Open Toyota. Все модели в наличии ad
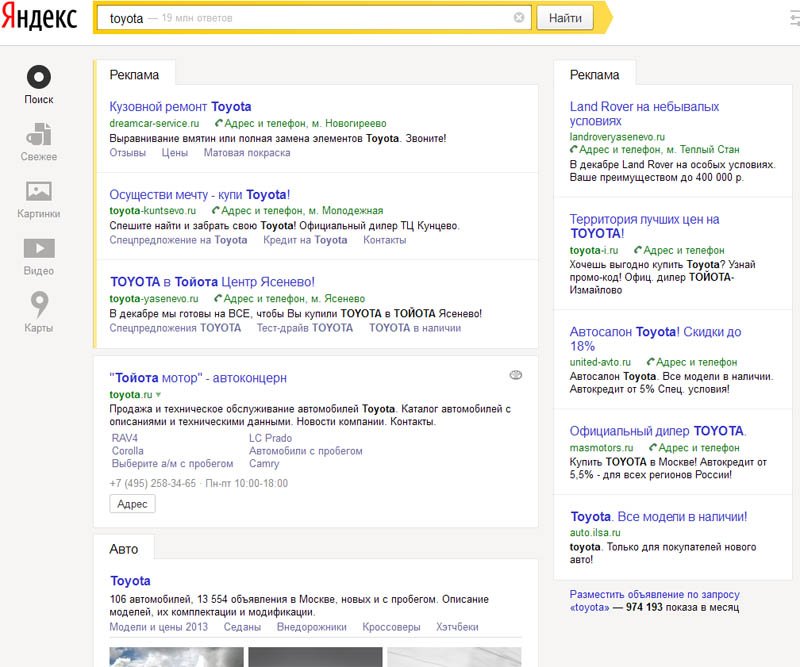The width and height of the screenshot is (800, 667). point(659,516)
